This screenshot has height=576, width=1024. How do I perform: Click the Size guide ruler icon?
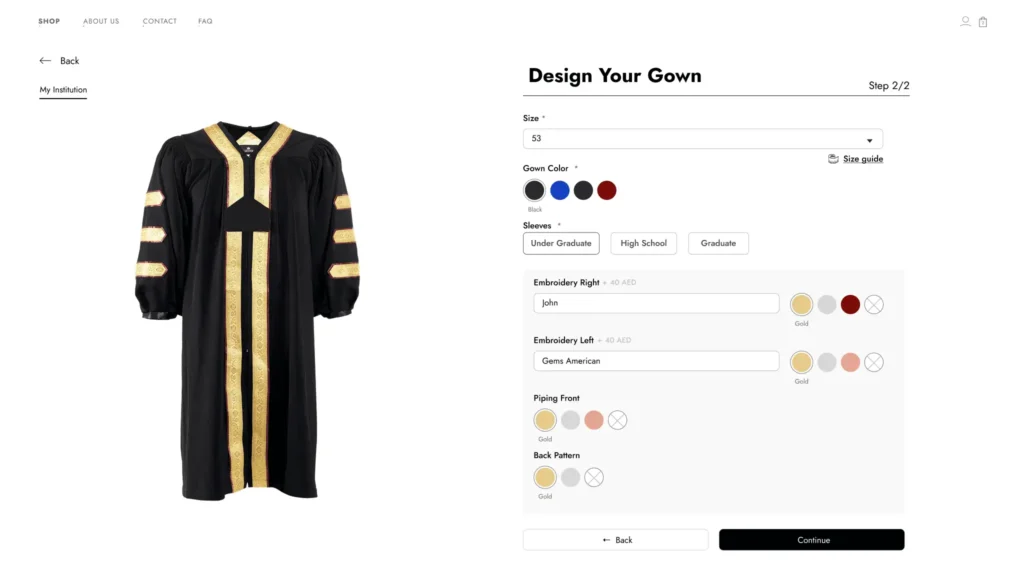pyautogui.click(x=833, y=159)
